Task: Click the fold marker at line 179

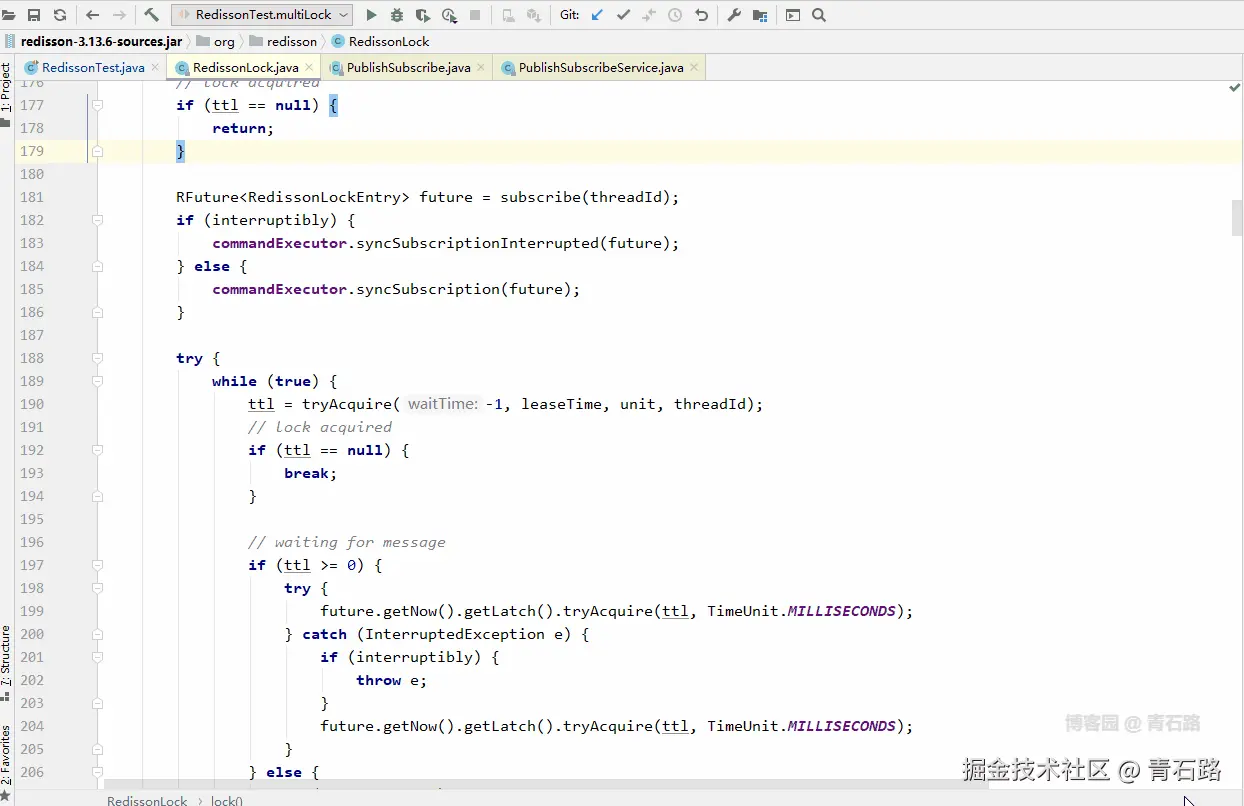Action: tap(98, 151)
